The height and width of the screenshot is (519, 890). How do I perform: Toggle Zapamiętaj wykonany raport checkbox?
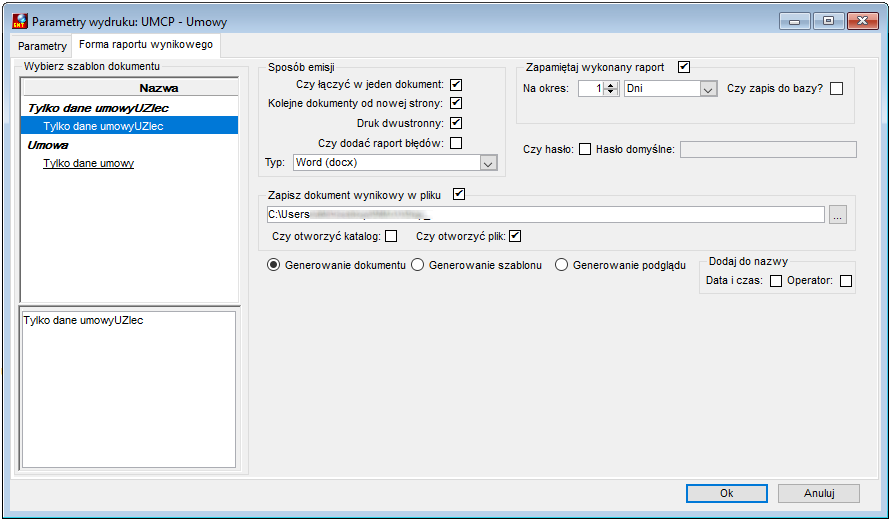(684, 67)
